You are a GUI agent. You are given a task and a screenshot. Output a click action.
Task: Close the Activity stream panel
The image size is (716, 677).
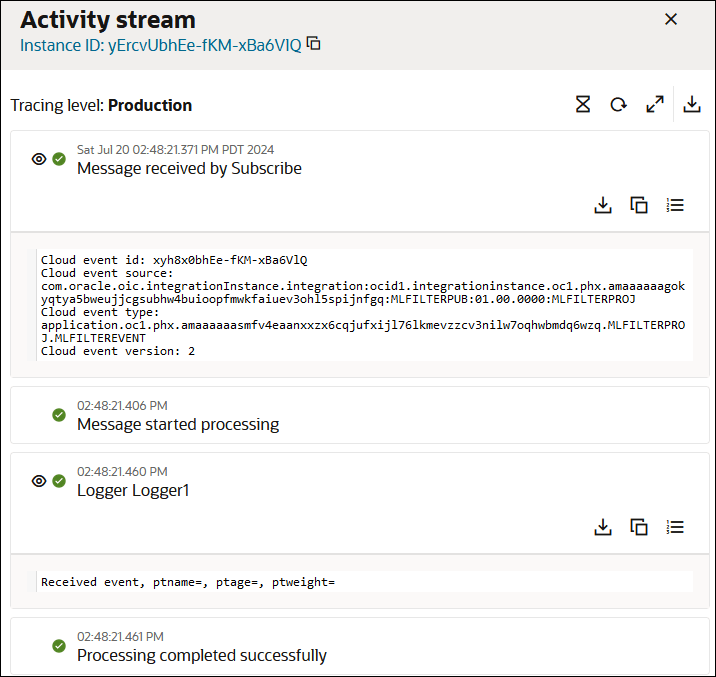tap(671, 19)
